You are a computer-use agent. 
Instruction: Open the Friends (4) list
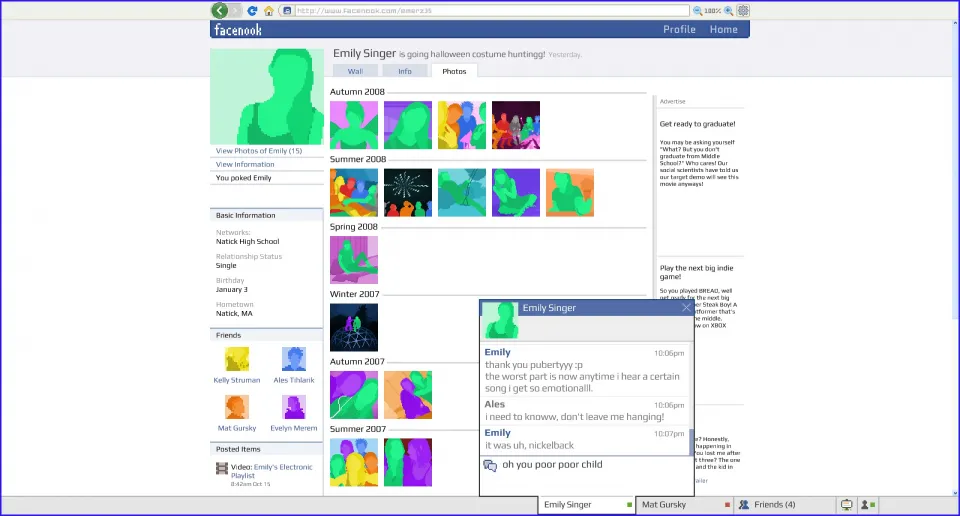[784, 505]
